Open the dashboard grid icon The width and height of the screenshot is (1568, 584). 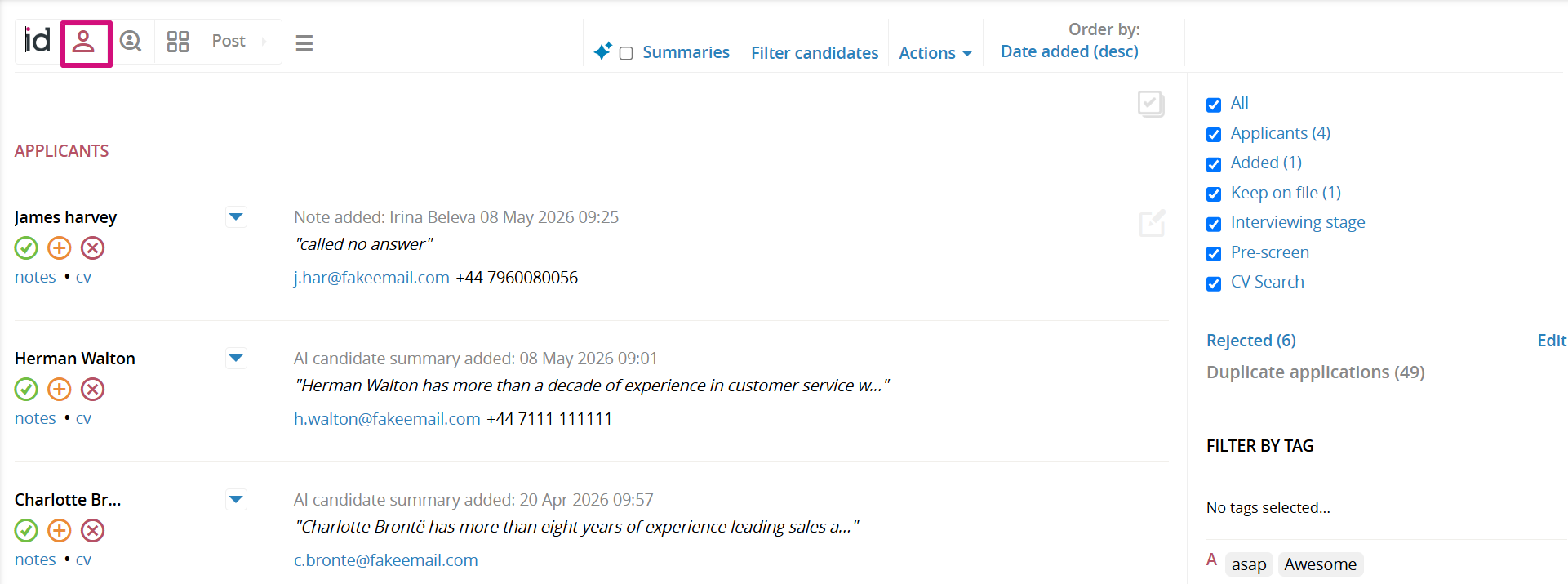click(178, 42)
